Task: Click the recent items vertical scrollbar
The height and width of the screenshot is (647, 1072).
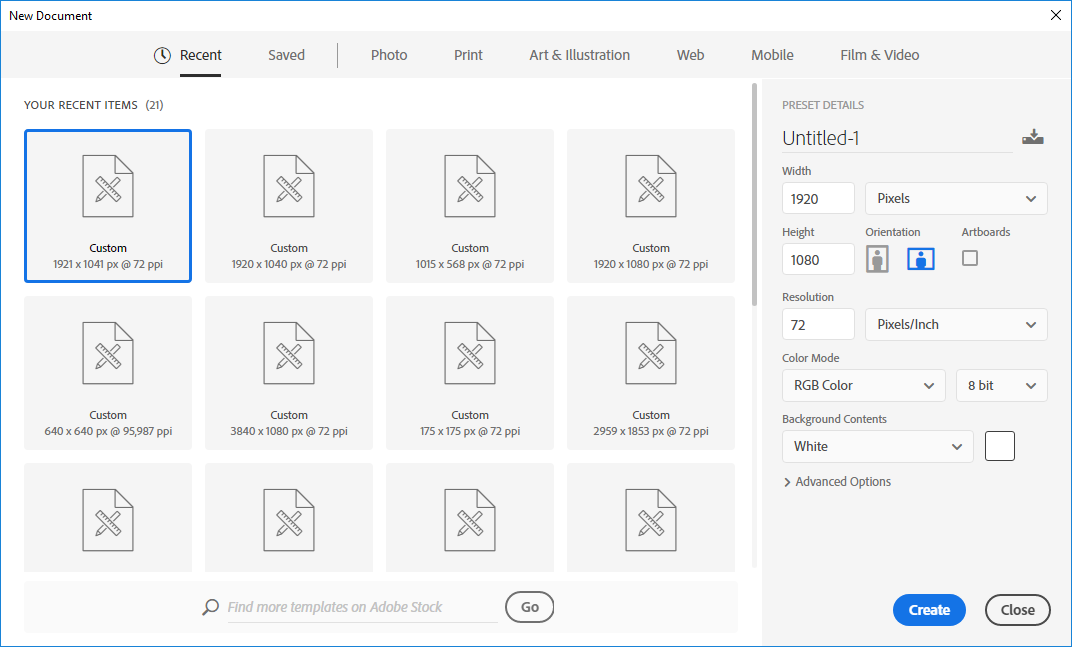Action: pyautogui.click(x=755, y=195)
